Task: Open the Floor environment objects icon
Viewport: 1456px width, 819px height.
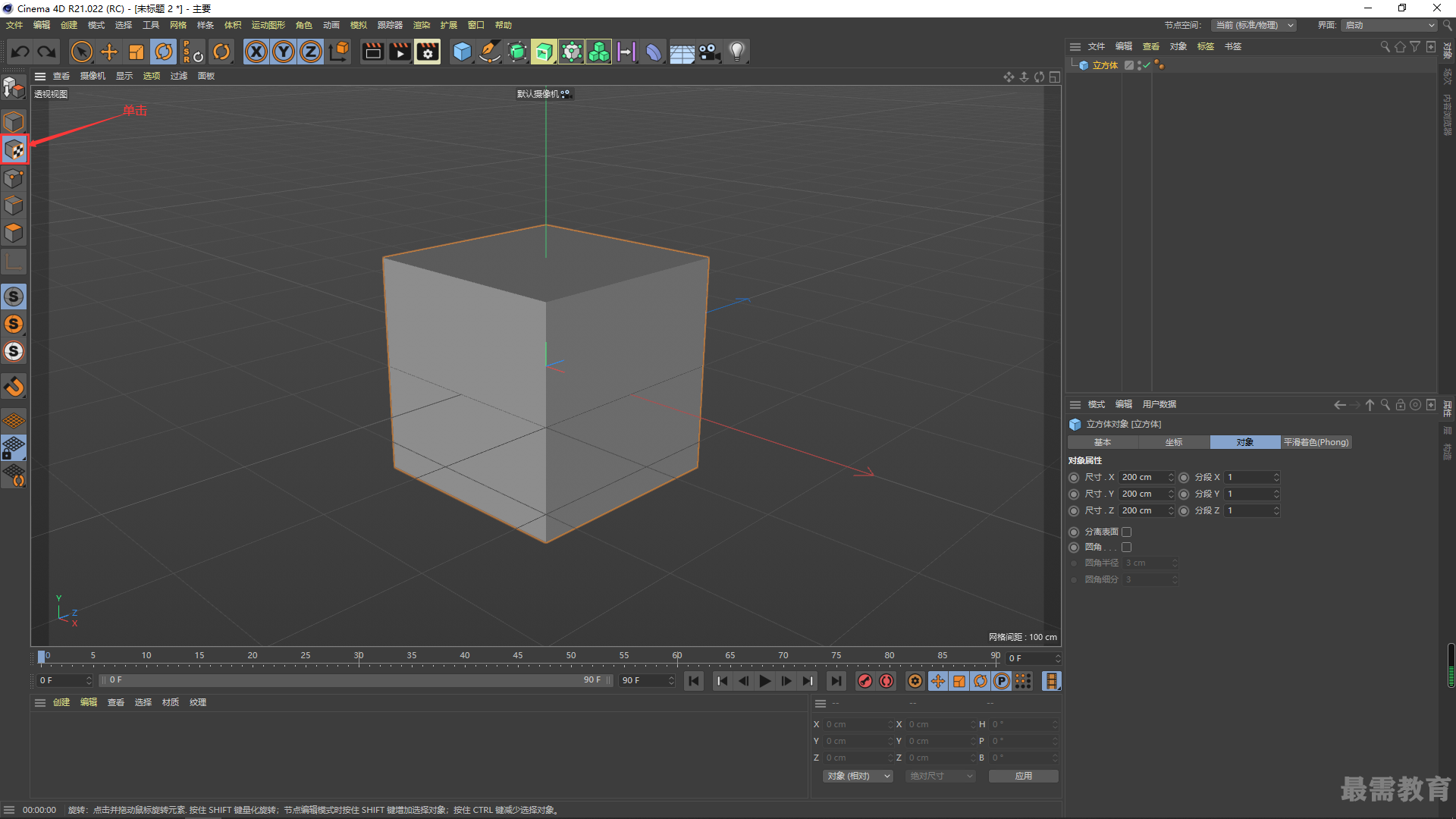Action: (x=682, y=52)
